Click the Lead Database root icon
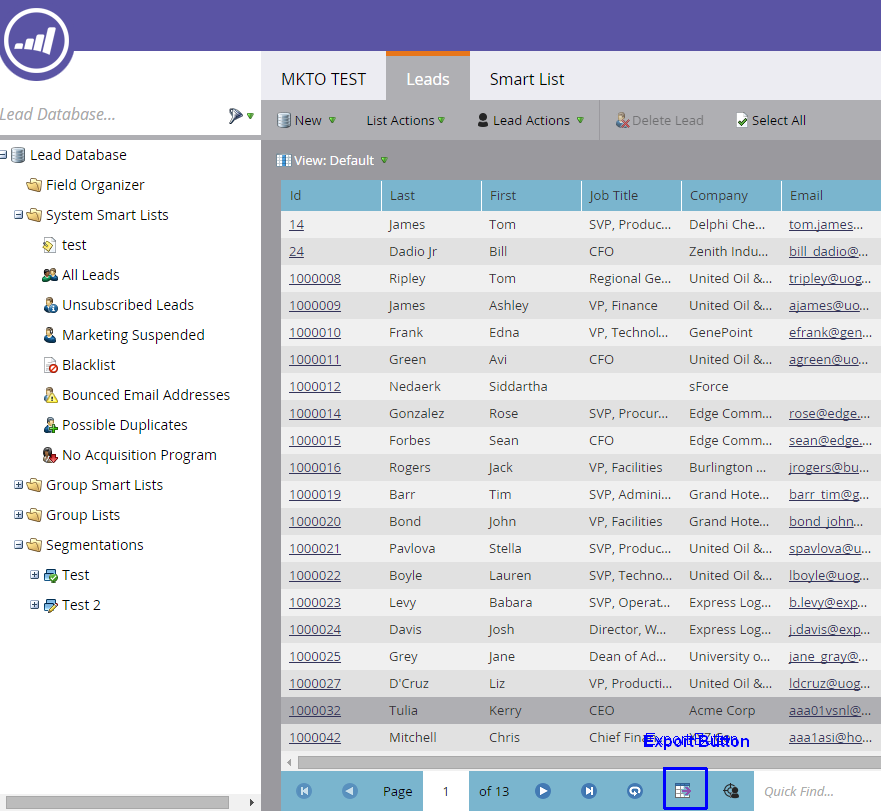The width and height of the screenshot is (881, 811). coord(19,155)
